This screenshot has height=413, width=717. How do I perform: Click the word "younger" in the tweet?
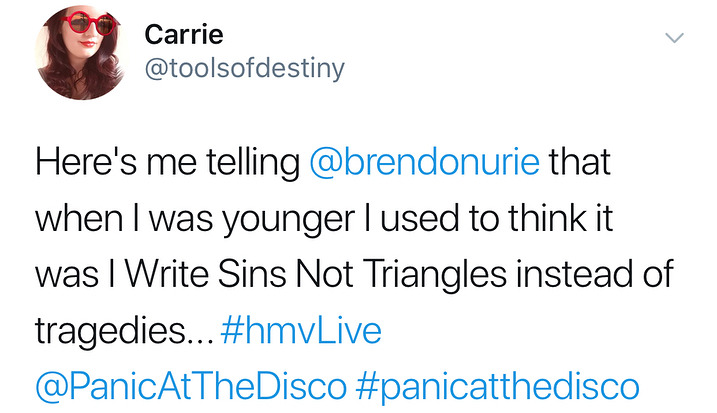coord(268,219)
